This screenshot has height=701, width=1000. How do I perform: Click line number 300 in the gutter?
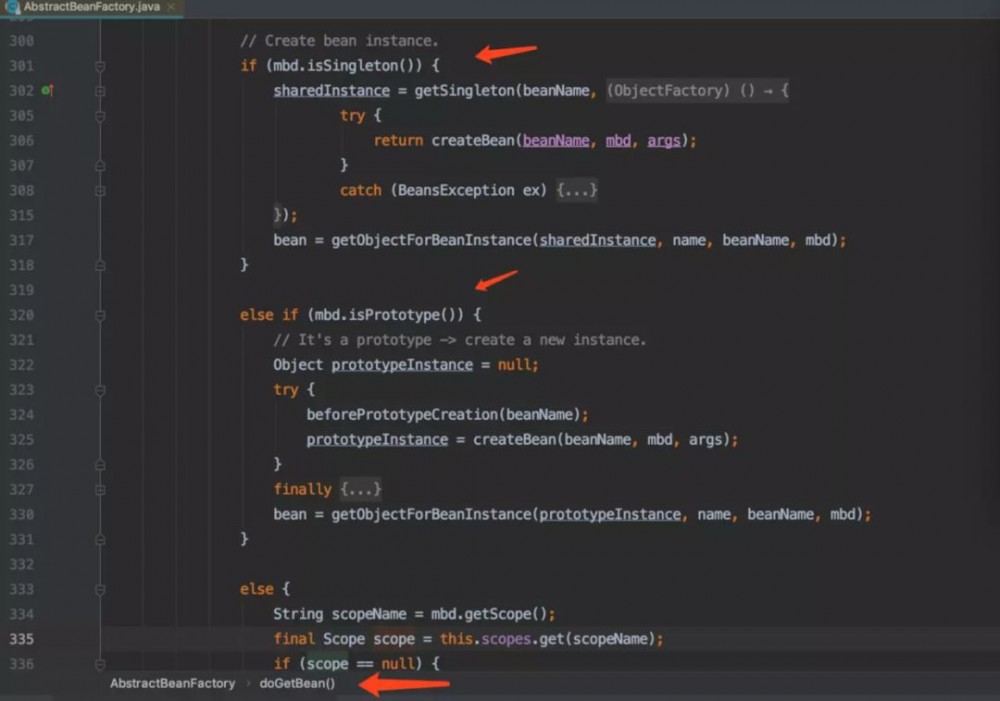(x=21, y=41)
